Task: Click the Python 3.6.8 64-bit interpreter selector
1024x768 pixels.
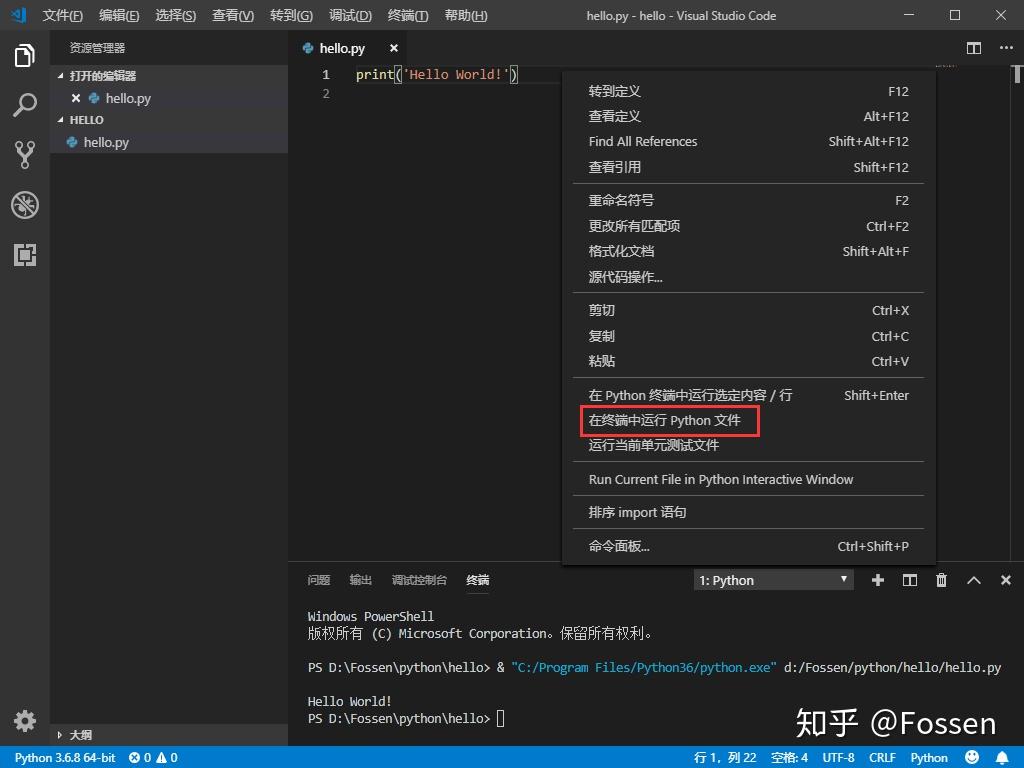Action: click(63, 757)
